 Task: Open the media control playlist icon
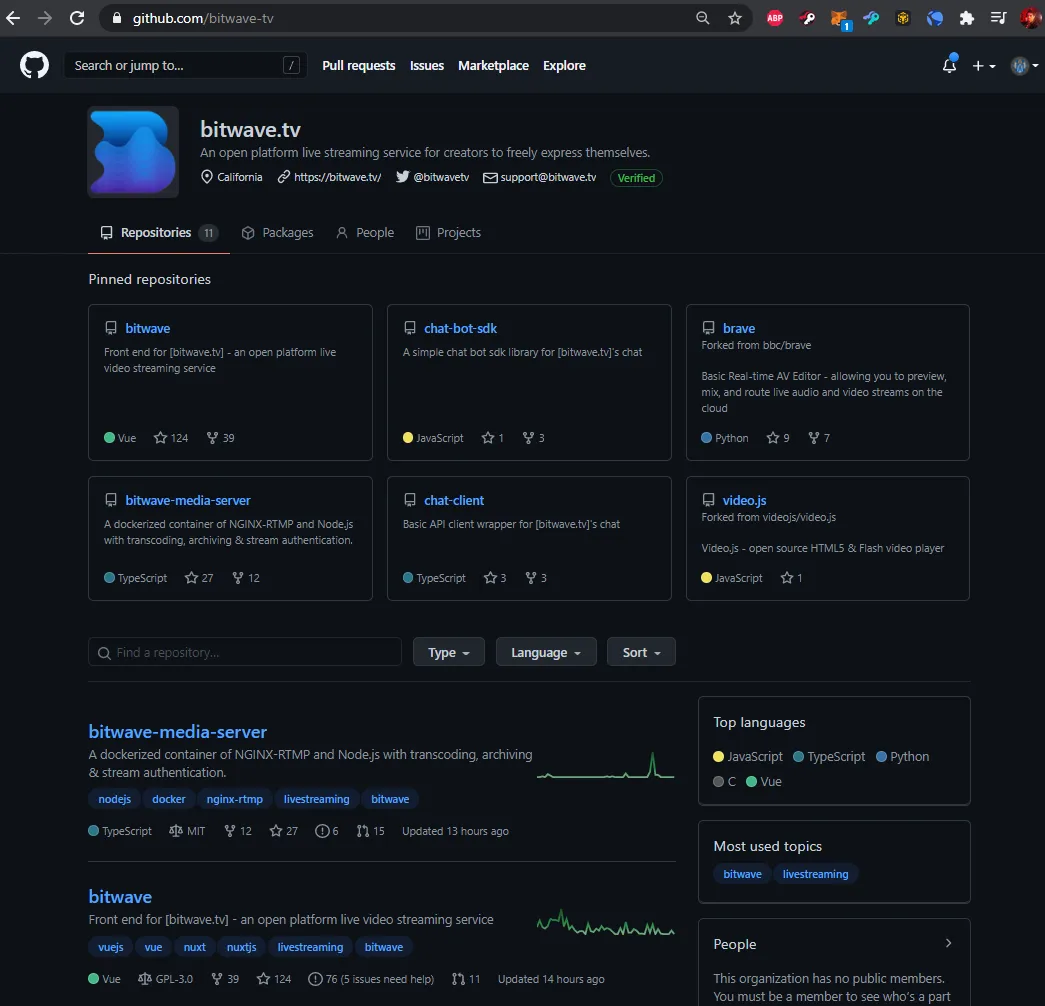(x=998, y=18)
